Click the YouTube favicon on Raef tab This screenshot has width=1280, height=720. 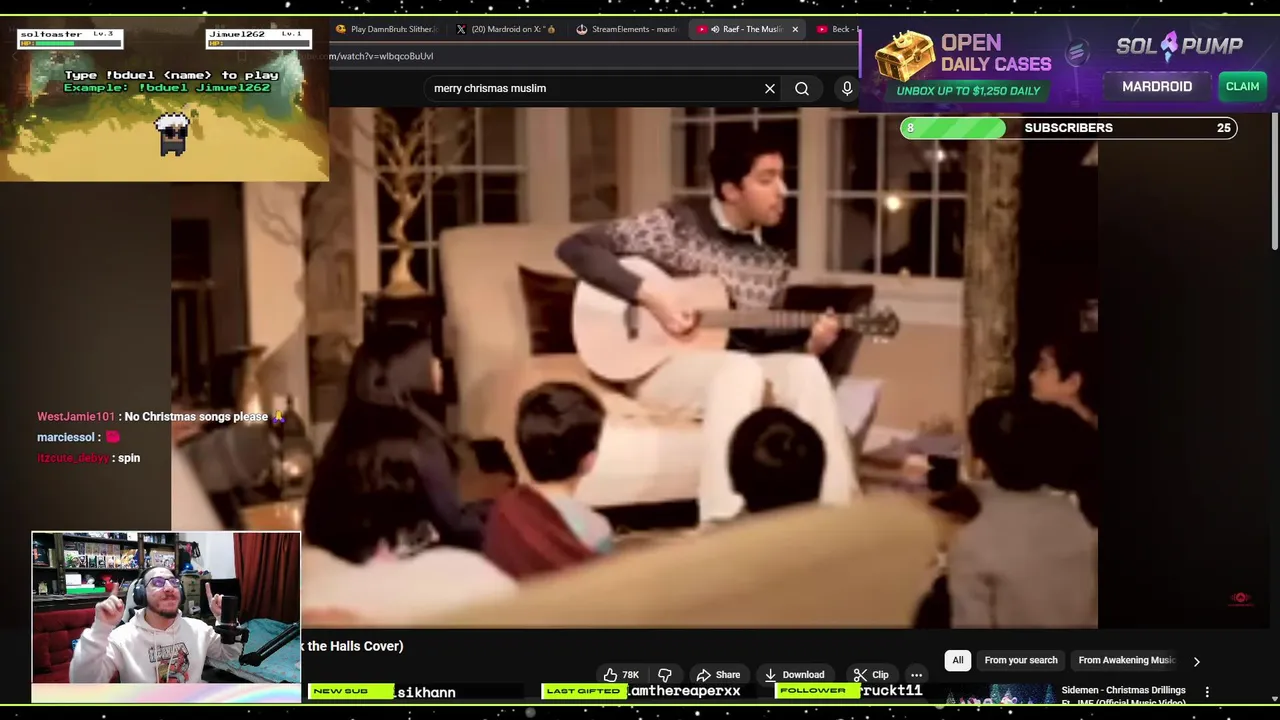pyautogui.click(x=702, y=29)
